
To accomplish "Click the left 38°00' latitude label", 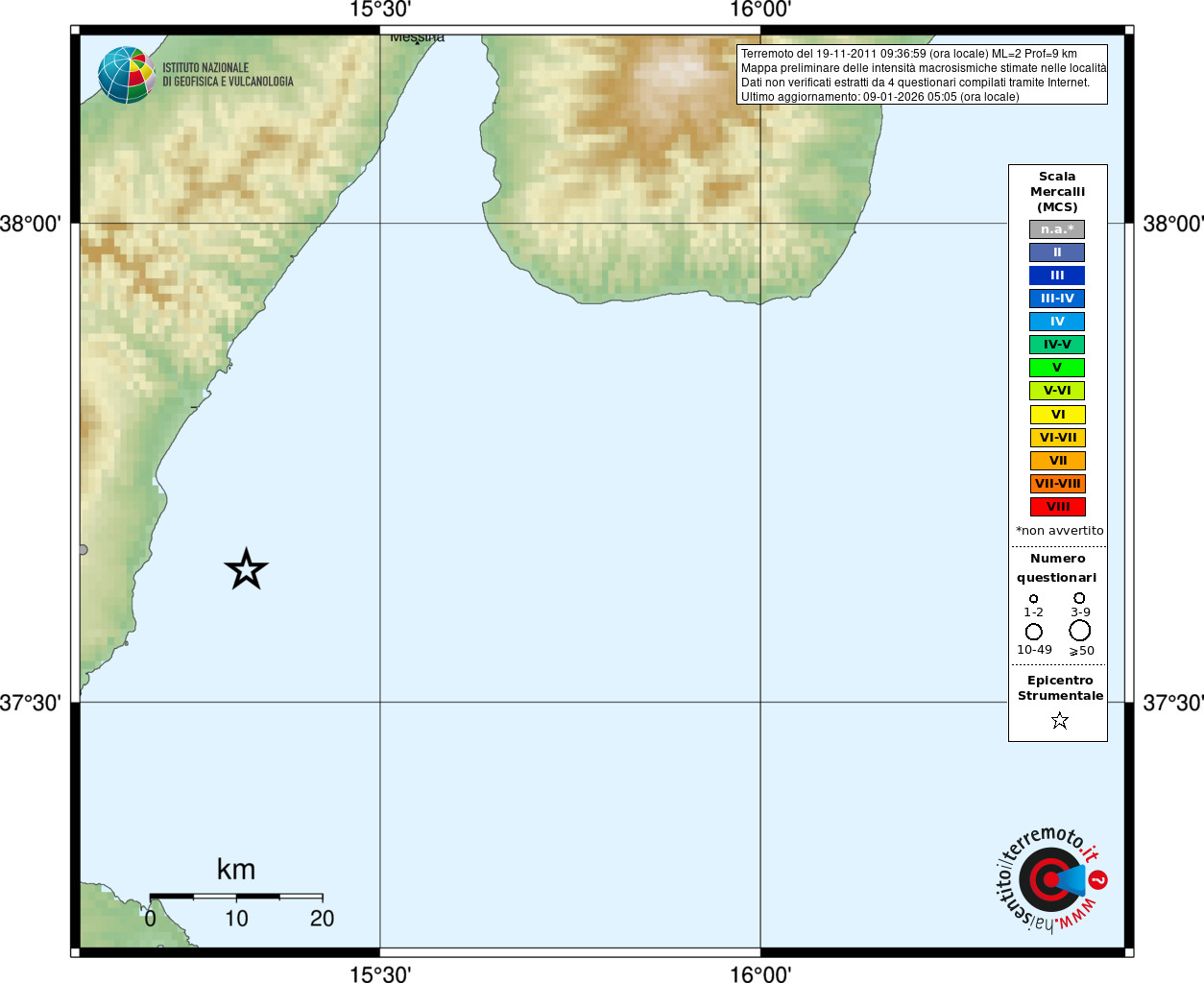I will 31,224.
